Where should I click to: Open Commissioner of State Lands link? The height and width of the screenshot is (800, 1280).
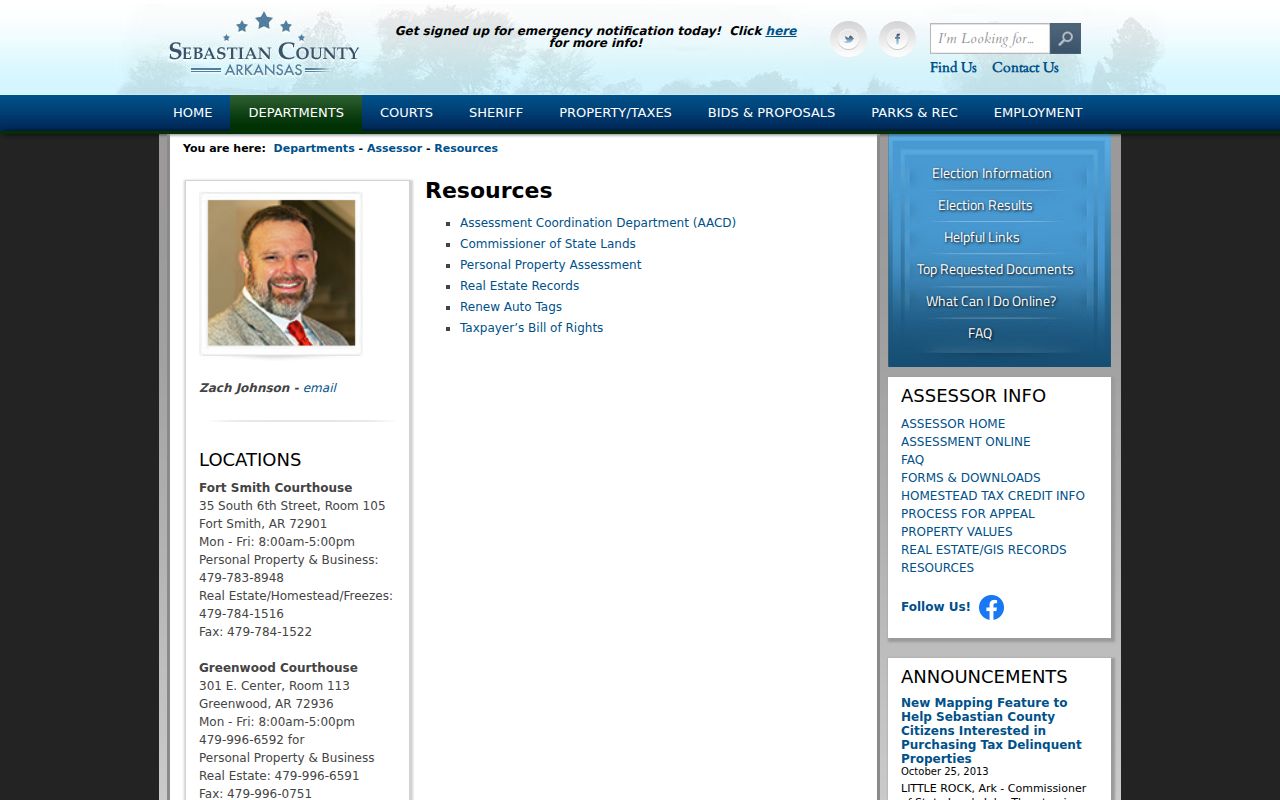tap(548, 244)
